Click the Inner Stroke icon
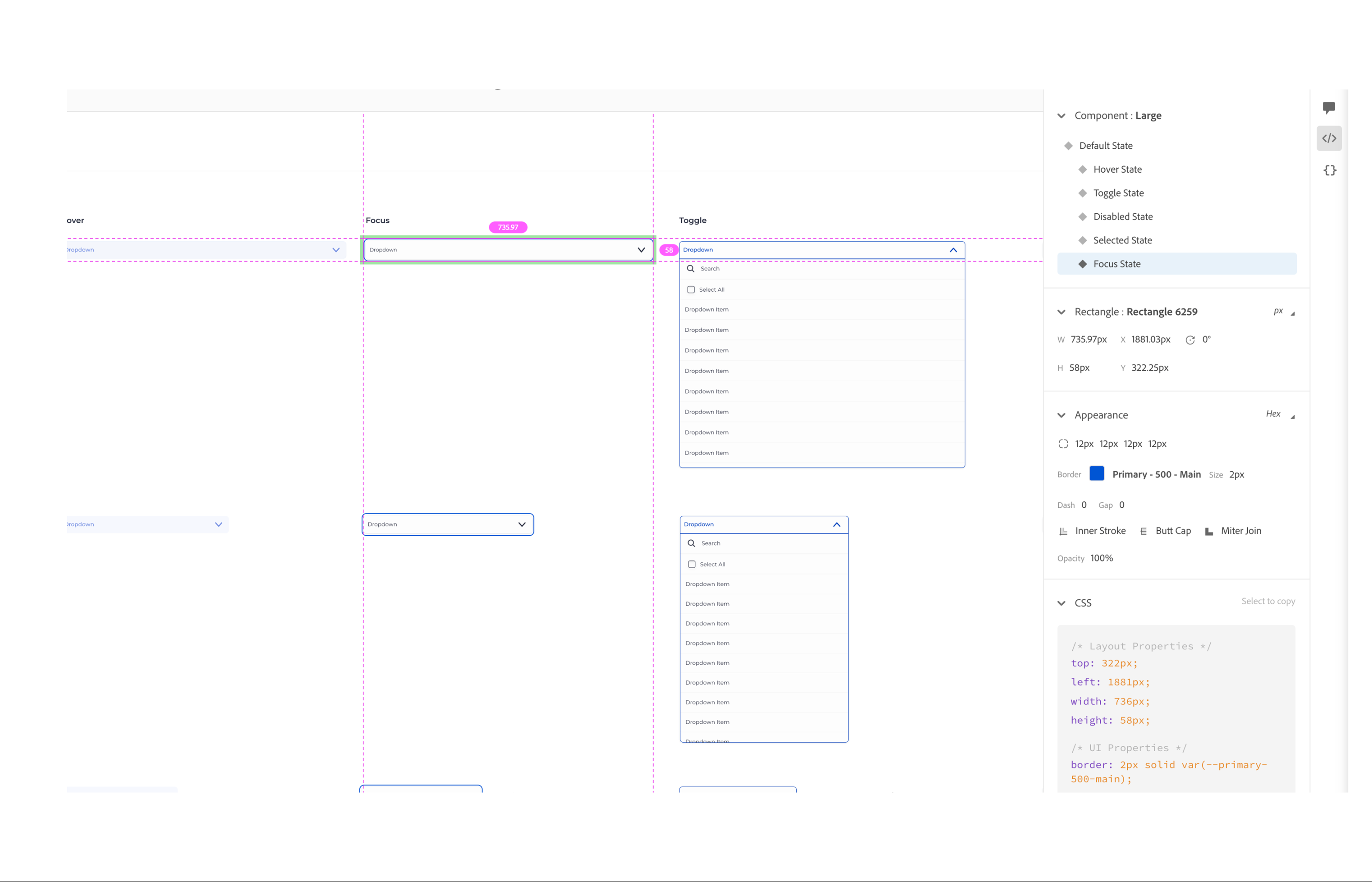The width and height of the screenshot is (1372, 882). tap(1063, 531)
